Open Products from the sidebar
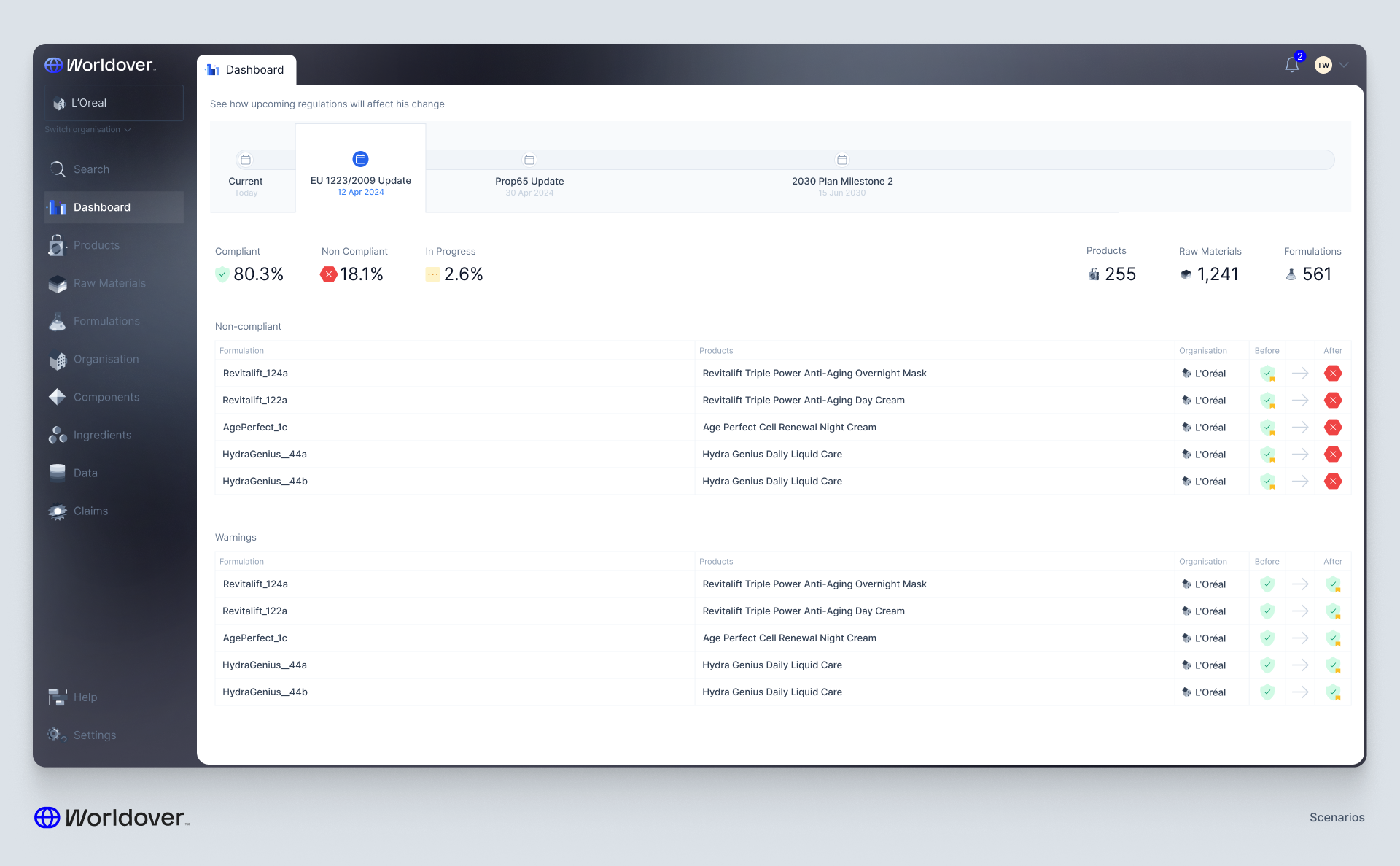 click(96, 245)
